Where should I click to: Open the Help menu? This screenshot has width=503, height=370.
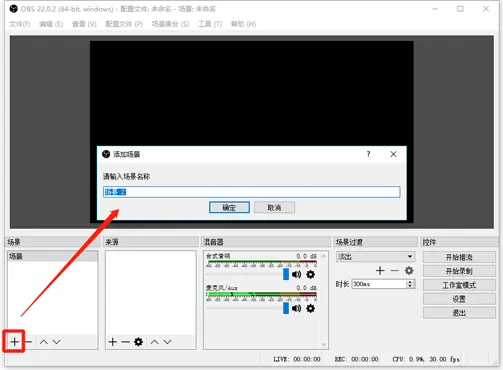pyautogui.click(x=243, y=24)
